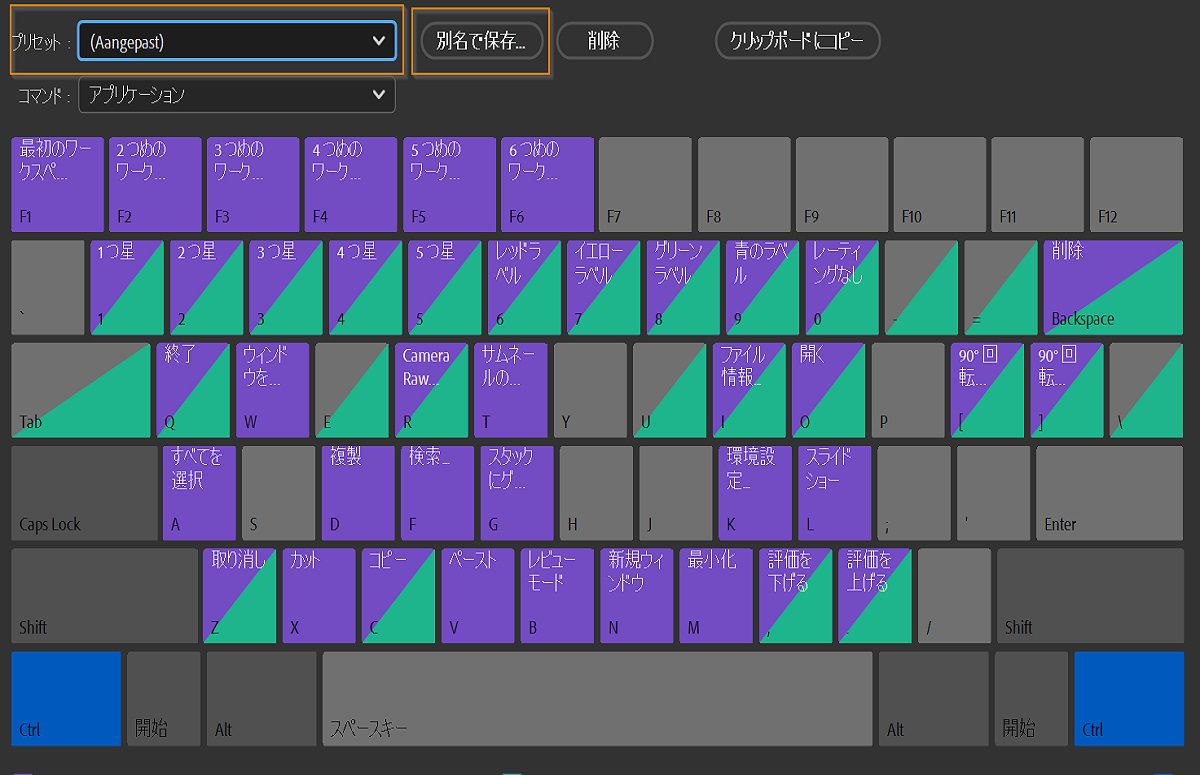
Task: Select the X key labeled カット
Action: click(x=319, y=596)
